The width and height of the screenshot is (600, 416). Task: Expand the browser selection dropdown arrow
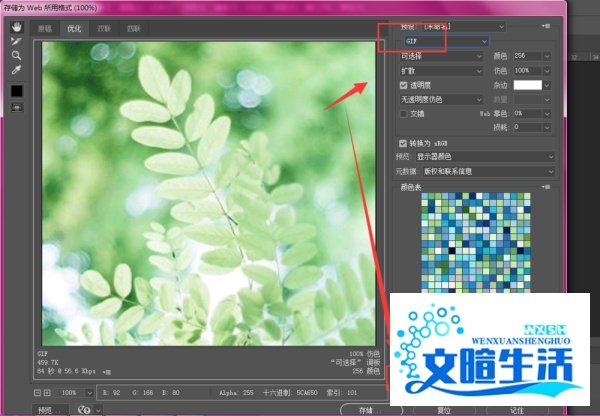pos(98,410)
